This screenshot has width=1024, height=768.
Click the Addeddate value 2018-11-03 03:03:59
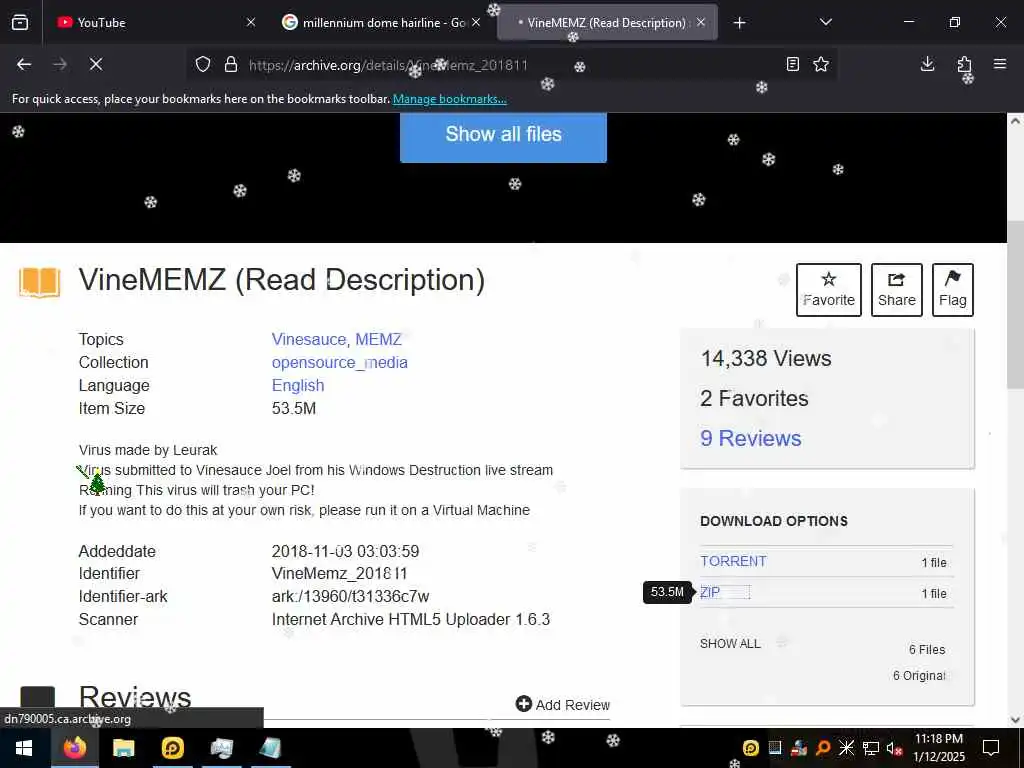click(x=345, y=551)
